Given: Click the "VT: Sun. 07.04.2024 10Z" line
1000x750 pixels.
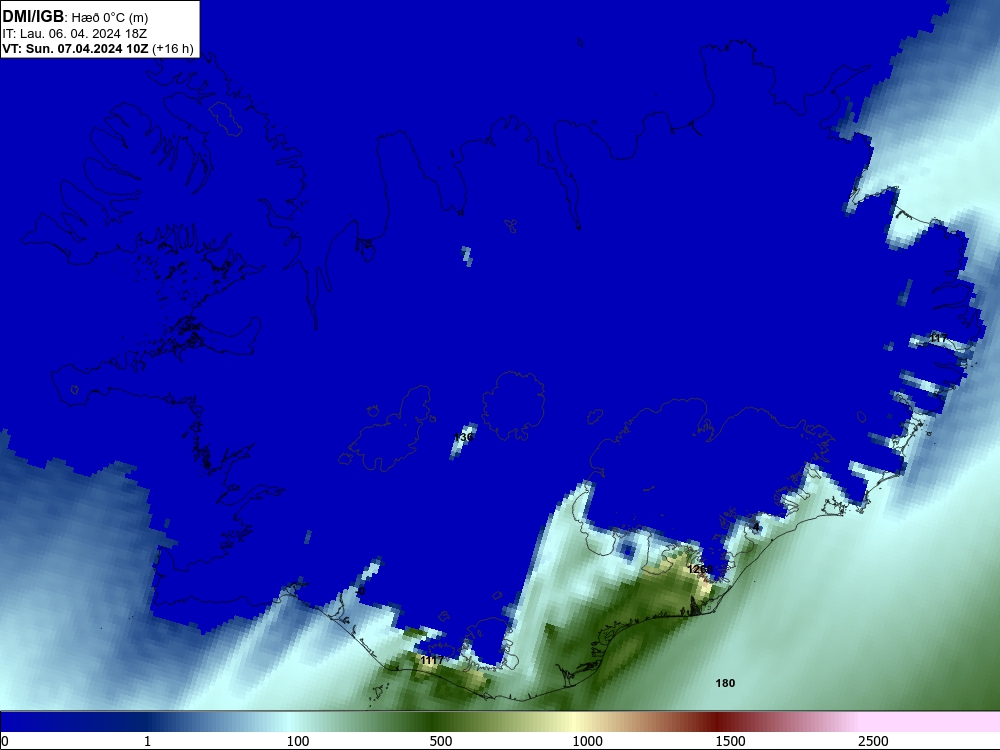Looking at the screenshot, I should tap(75, 48).
